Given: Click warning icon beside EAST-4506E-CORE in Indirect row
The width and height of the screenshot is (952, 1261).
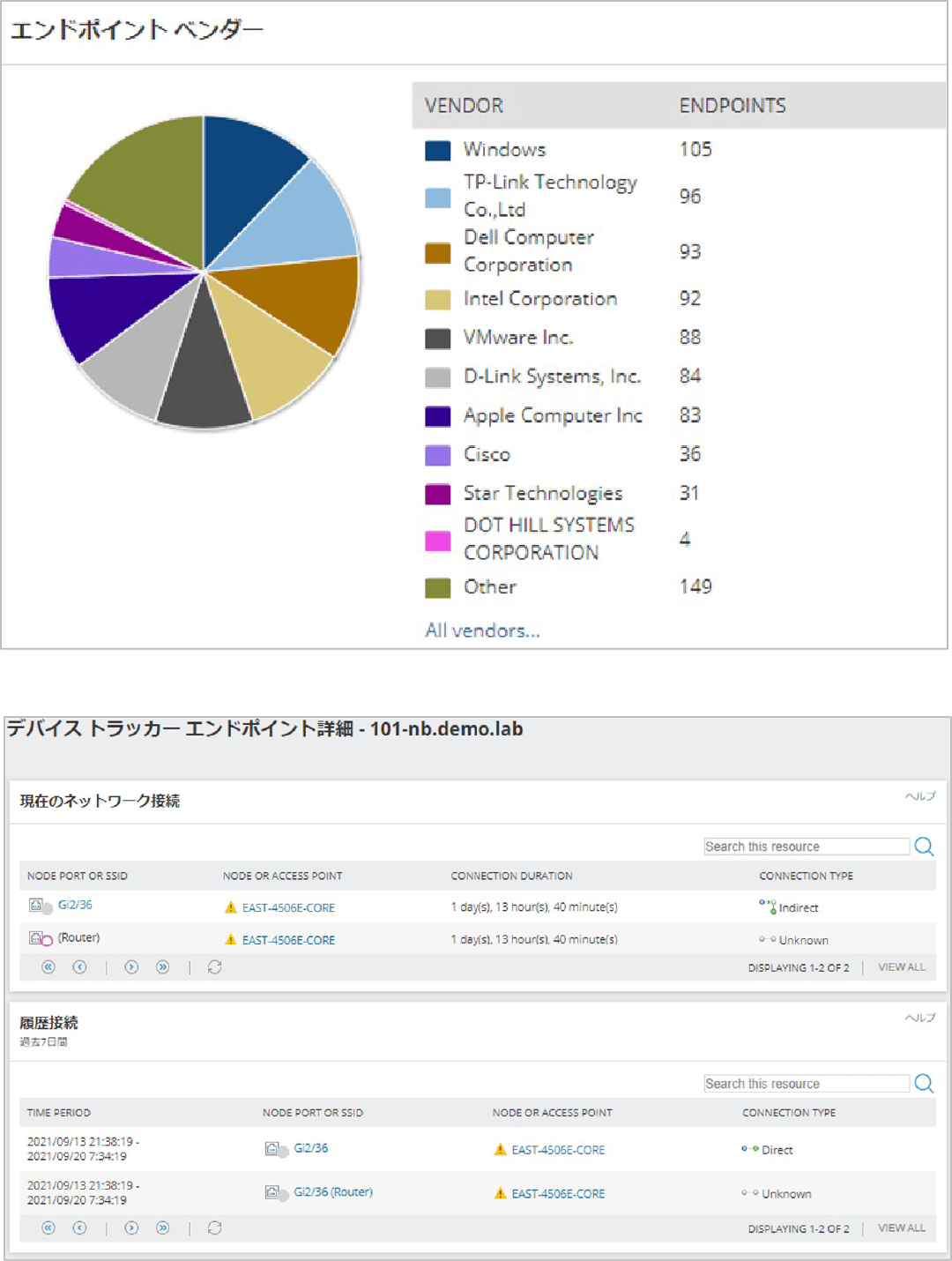Looking at the screenshot, I should 231,907.
